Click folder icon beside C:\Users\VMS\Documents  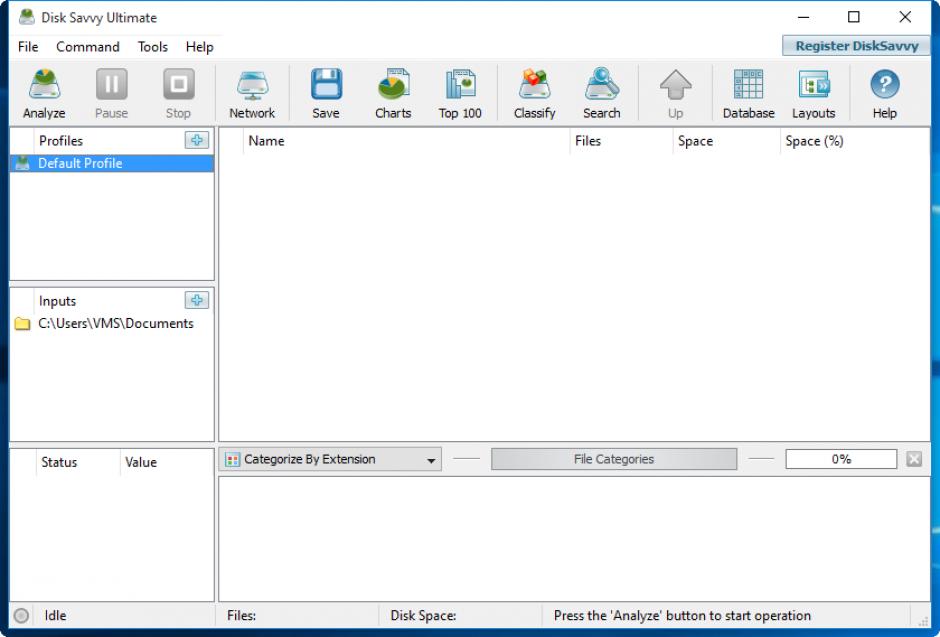click(x=22, y=324)
